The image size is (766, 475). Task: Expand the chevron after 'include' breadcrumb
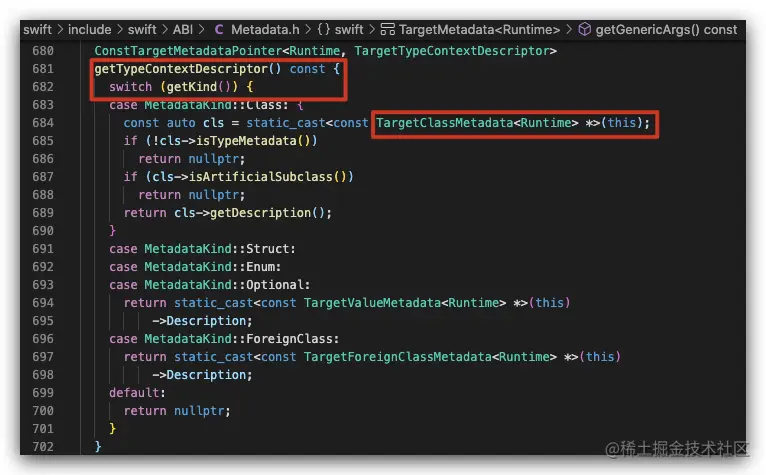point(119,30)
